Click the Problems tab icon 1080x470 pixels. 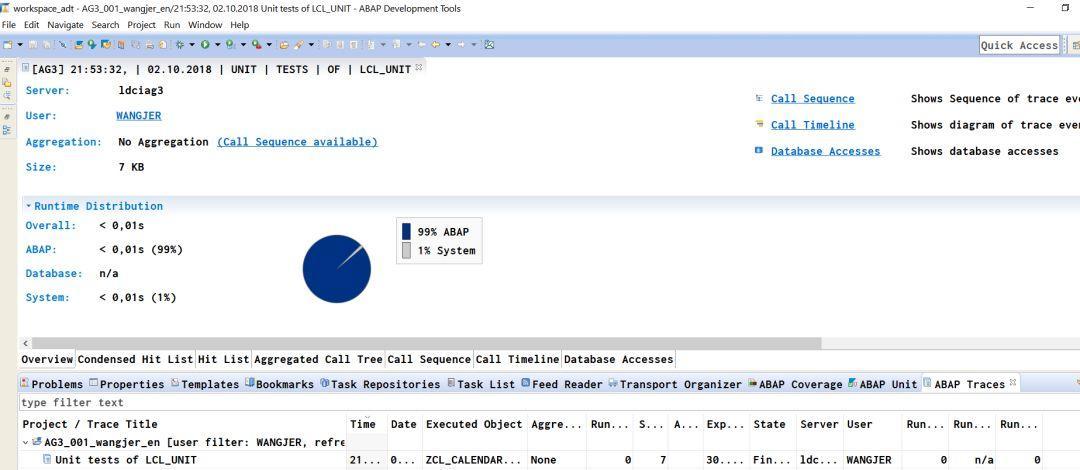click(x=25, y=383)
